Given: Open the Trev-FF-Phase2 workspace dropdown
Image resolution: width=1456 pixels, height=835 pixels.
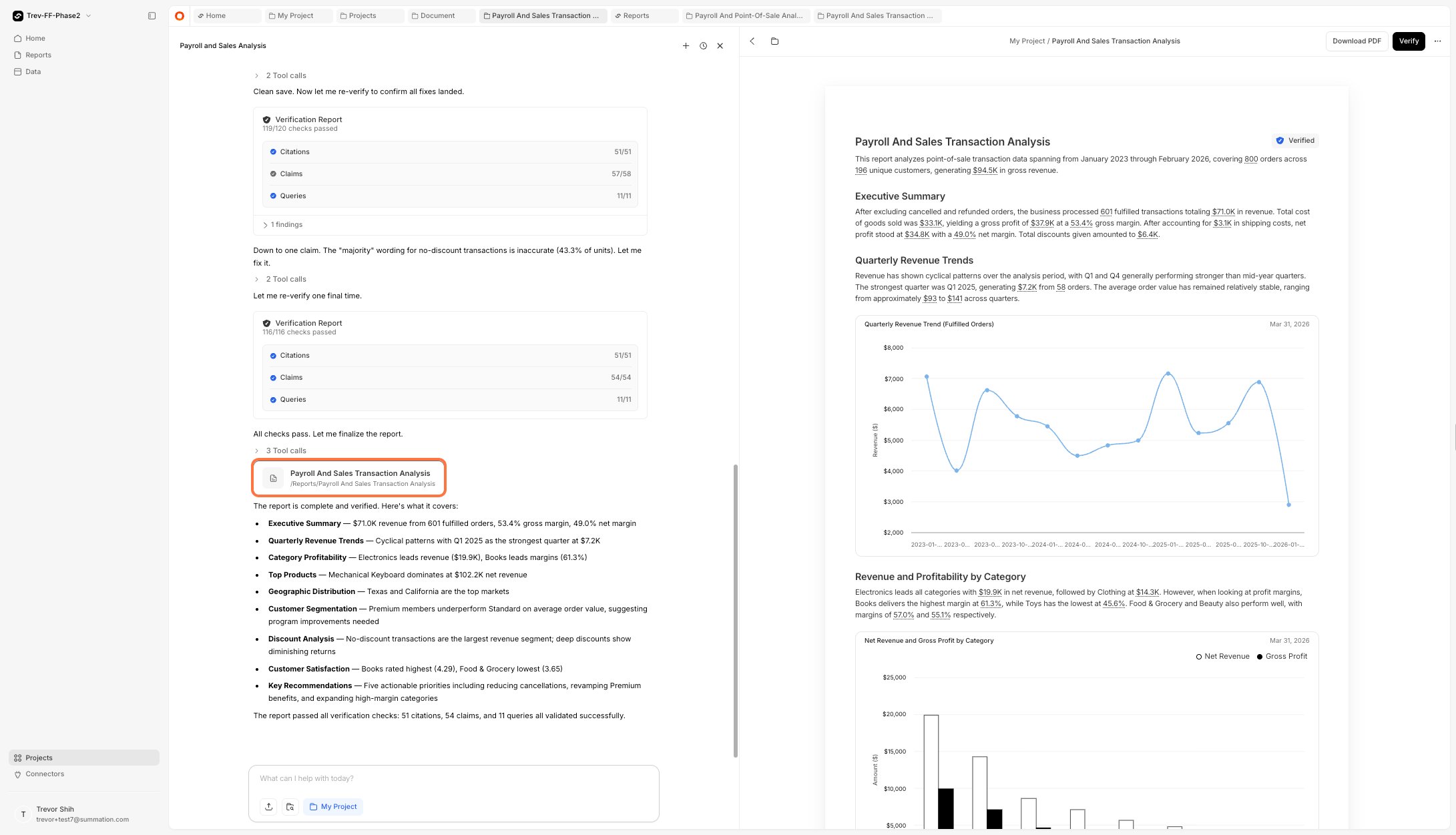Looking at the screenshot, I should (x=52, y=15).
